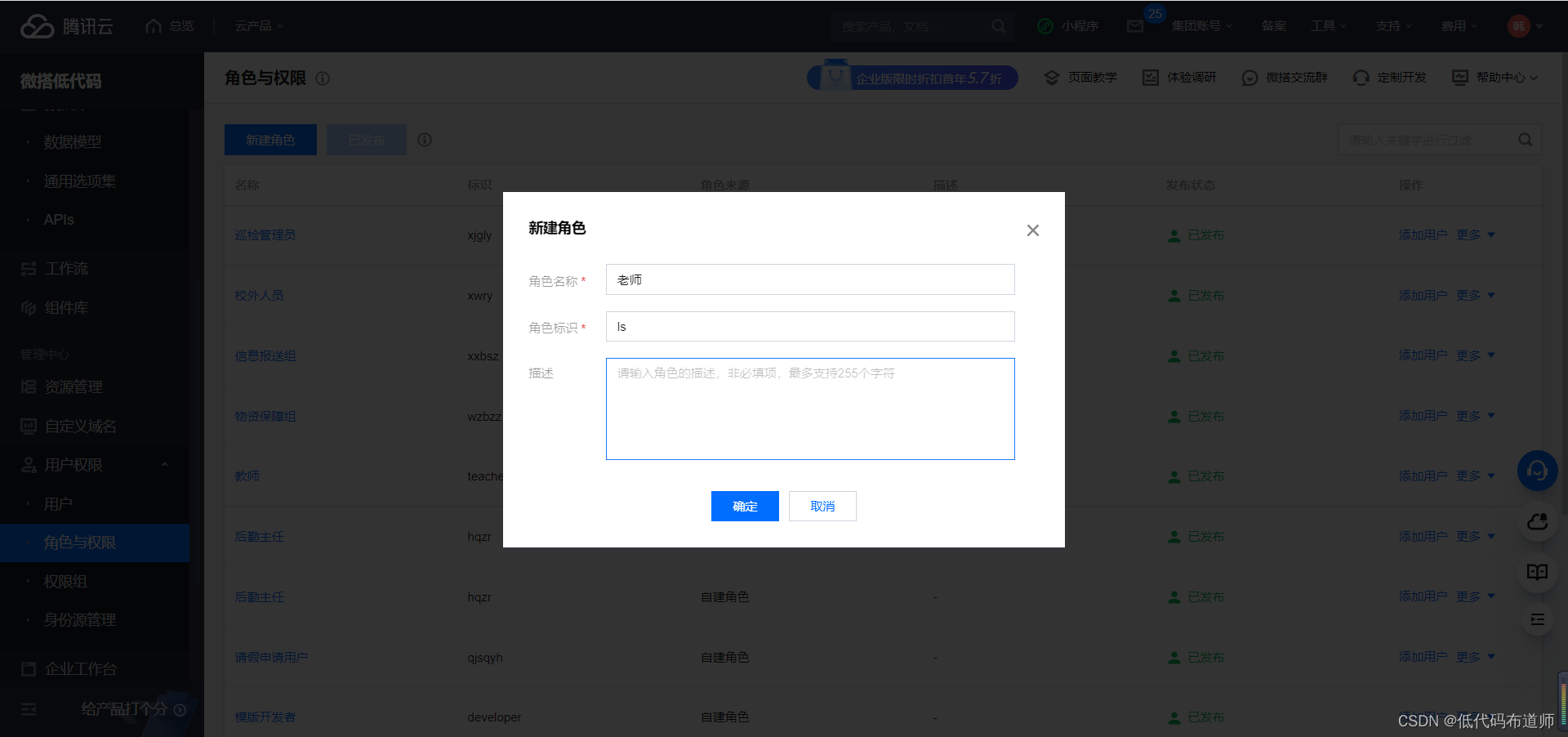The height and width of the screenshot is (737, 1568).
Task: Open 微搭交流群
Action: pos(1284,78)
